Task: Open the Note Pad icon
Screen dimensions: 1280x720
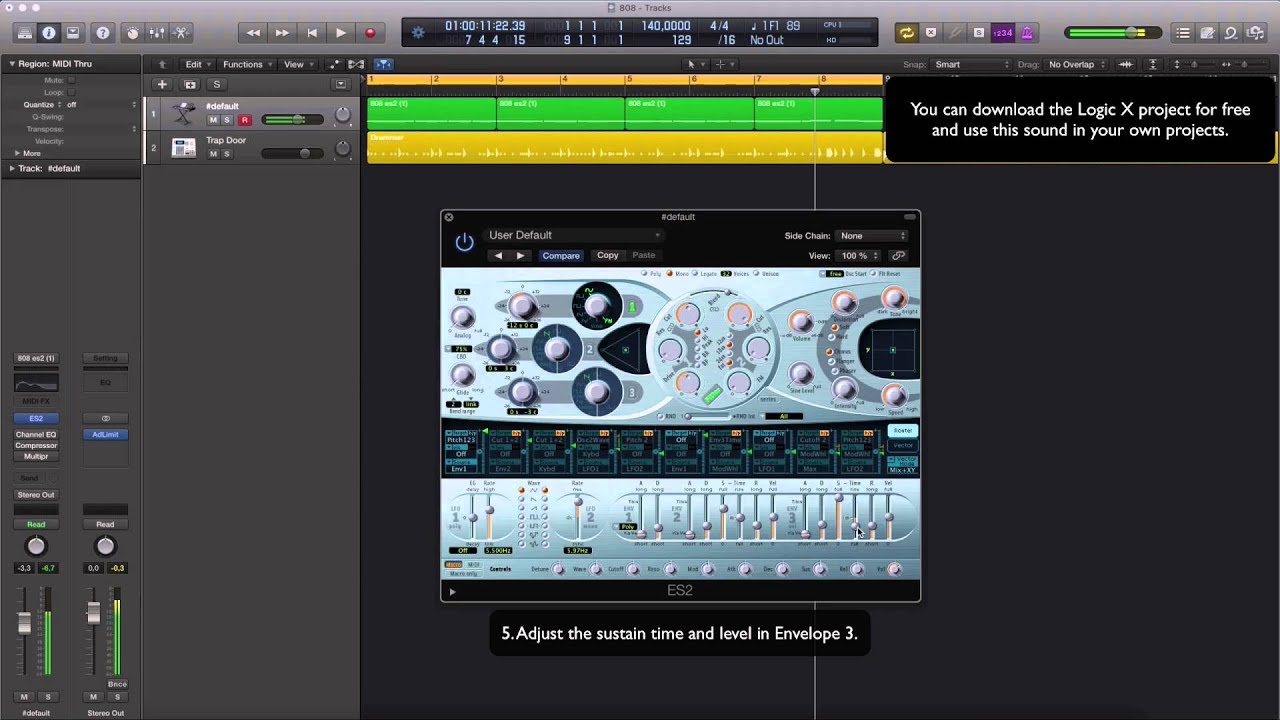Action: [1207, 33]
